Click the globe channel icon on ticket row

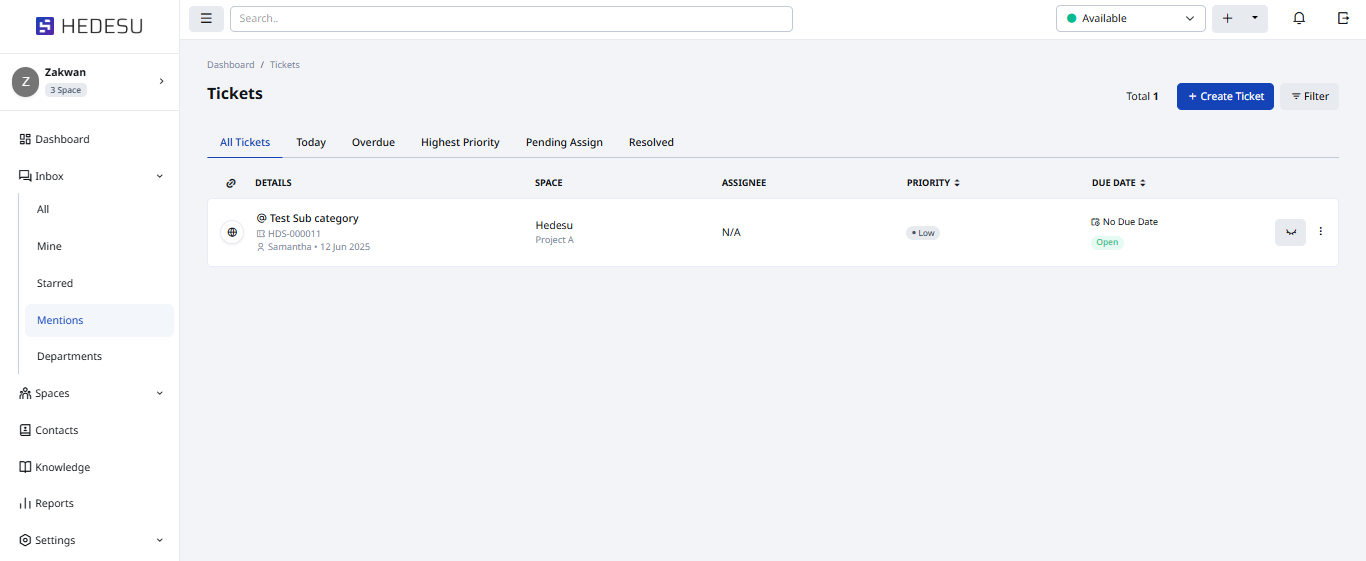click(232, 232)
